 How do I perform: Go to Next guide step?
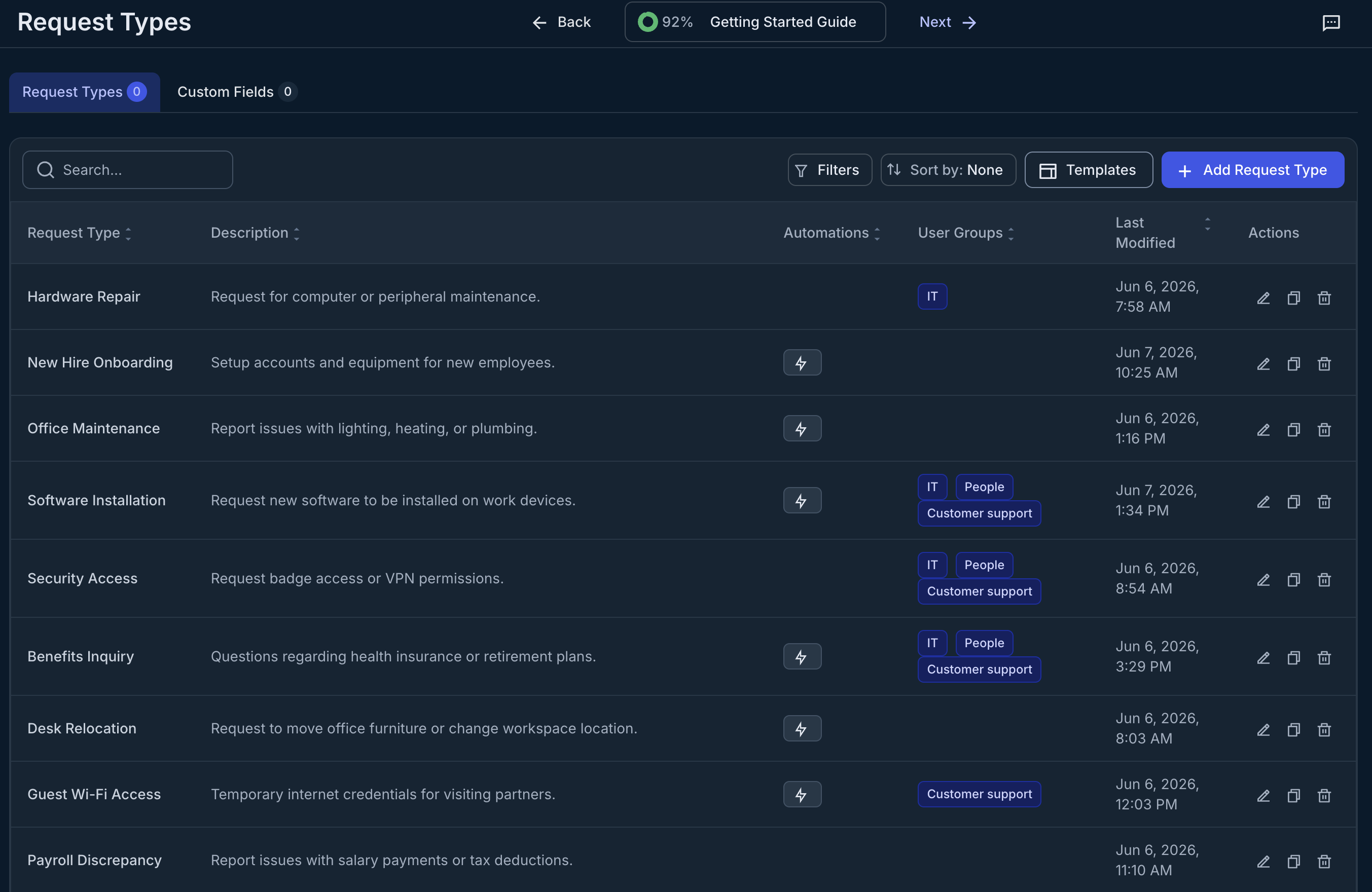[948, 22]
